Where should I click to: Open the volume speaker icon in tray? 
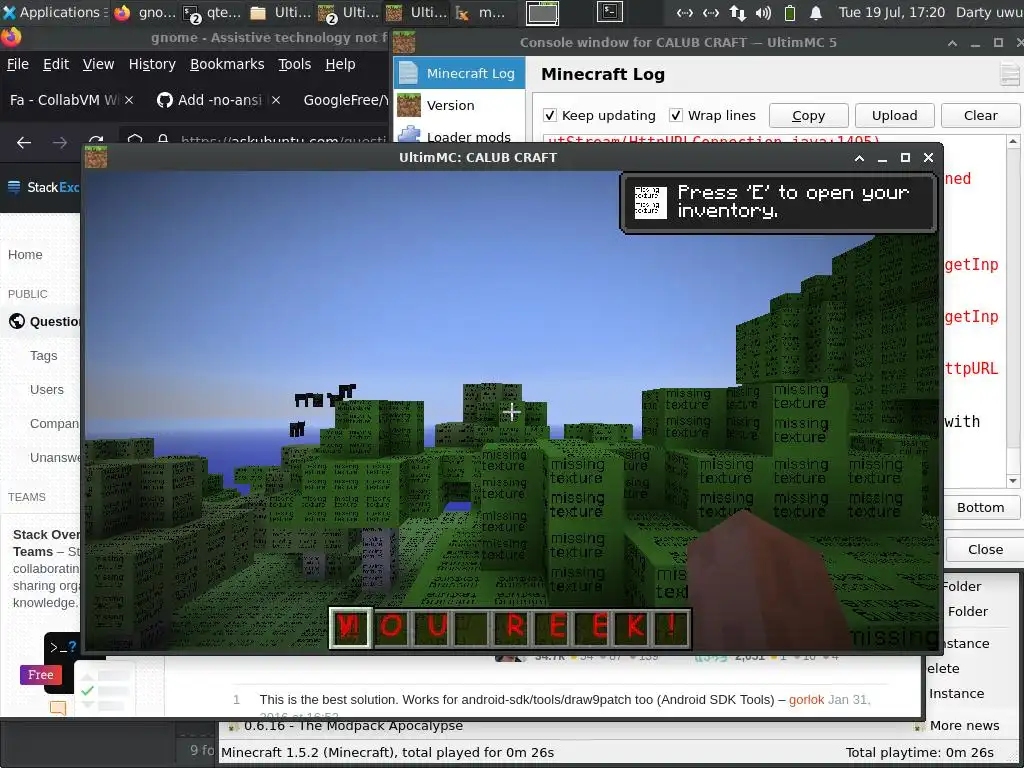pyautogui.click(x=763, y=12)
